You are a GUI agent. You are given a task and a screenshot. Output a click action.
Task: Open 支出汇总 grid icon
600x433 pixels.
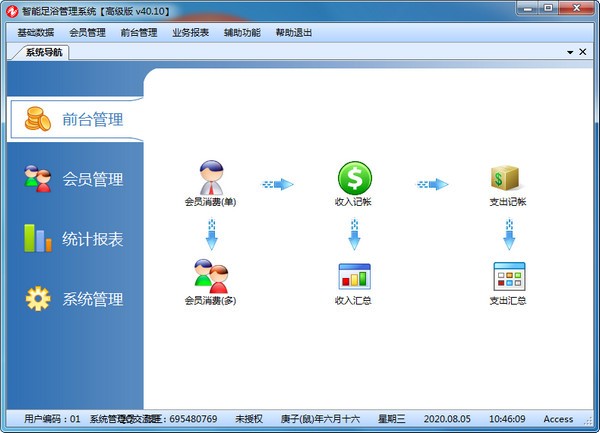508,276
